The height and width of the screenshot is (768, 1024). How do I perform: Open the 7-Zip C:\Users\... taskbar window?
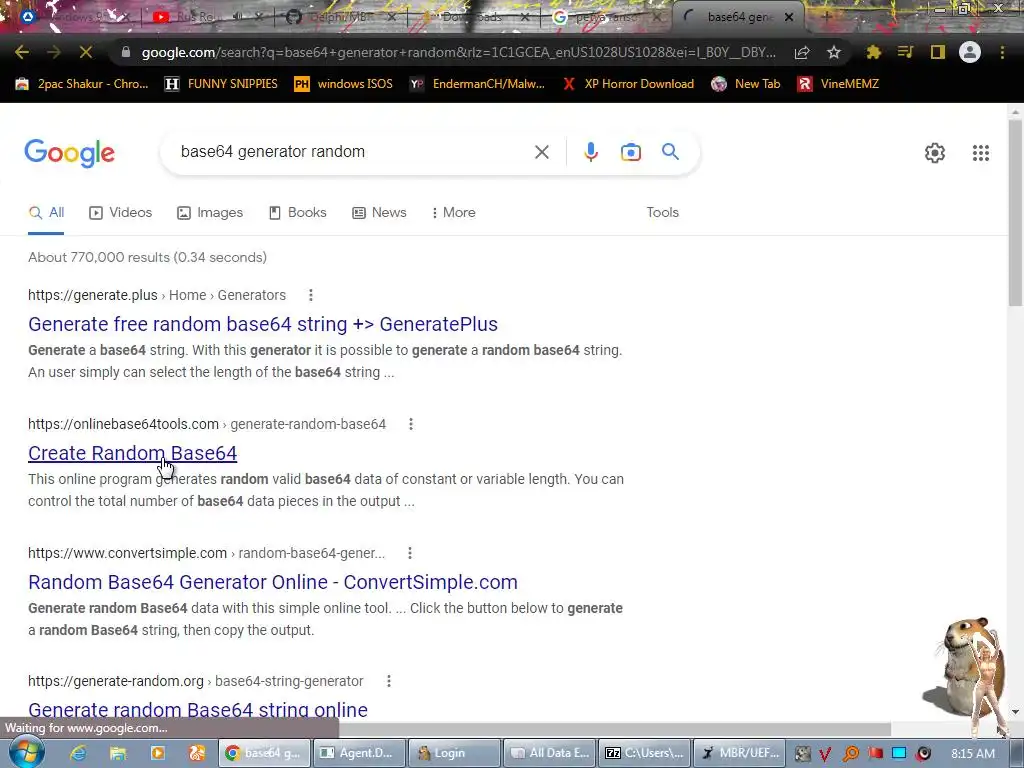pos(645,753)
